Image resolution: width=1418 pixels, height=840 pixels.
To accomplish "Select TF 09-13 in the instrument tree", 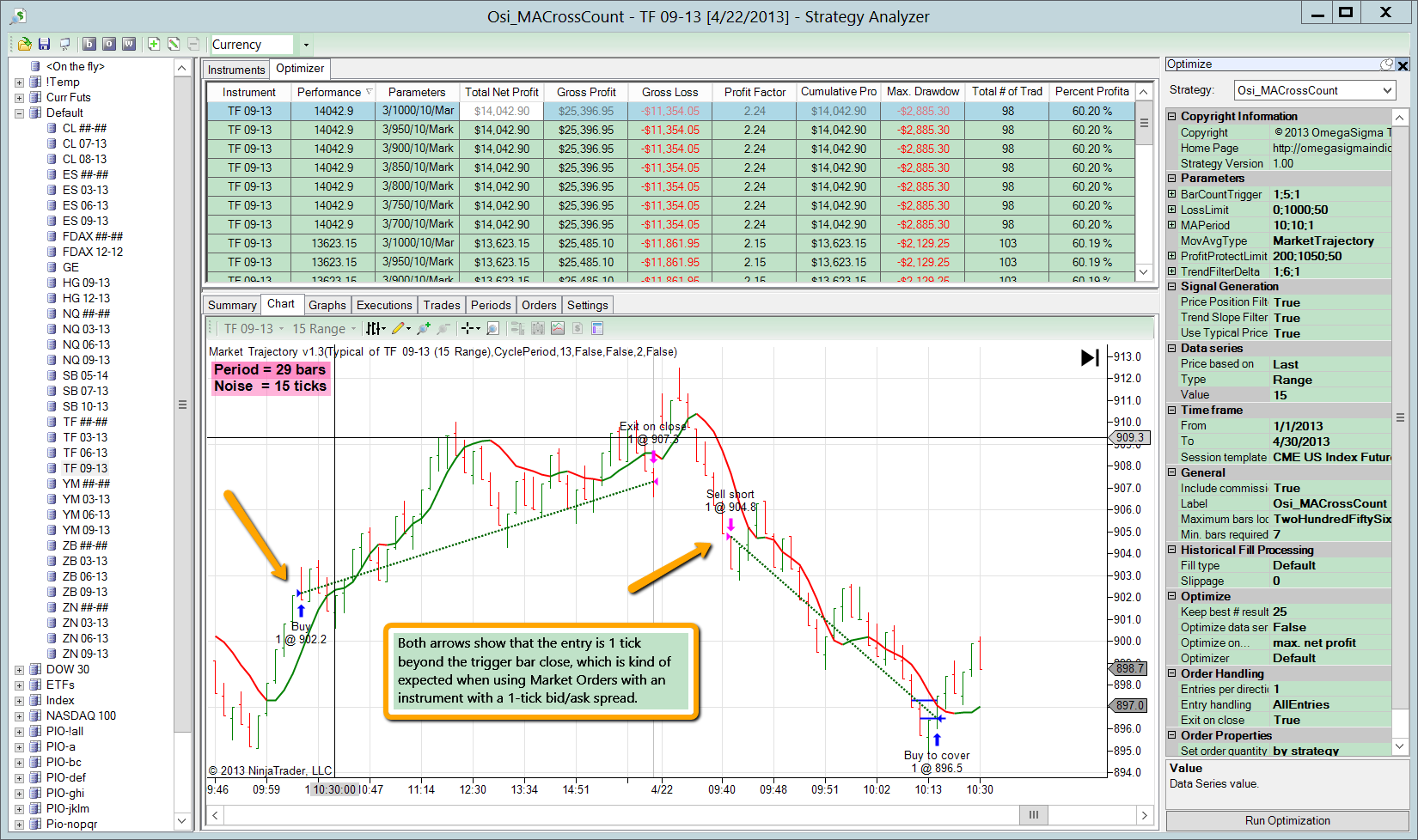I will click(85, 468).
